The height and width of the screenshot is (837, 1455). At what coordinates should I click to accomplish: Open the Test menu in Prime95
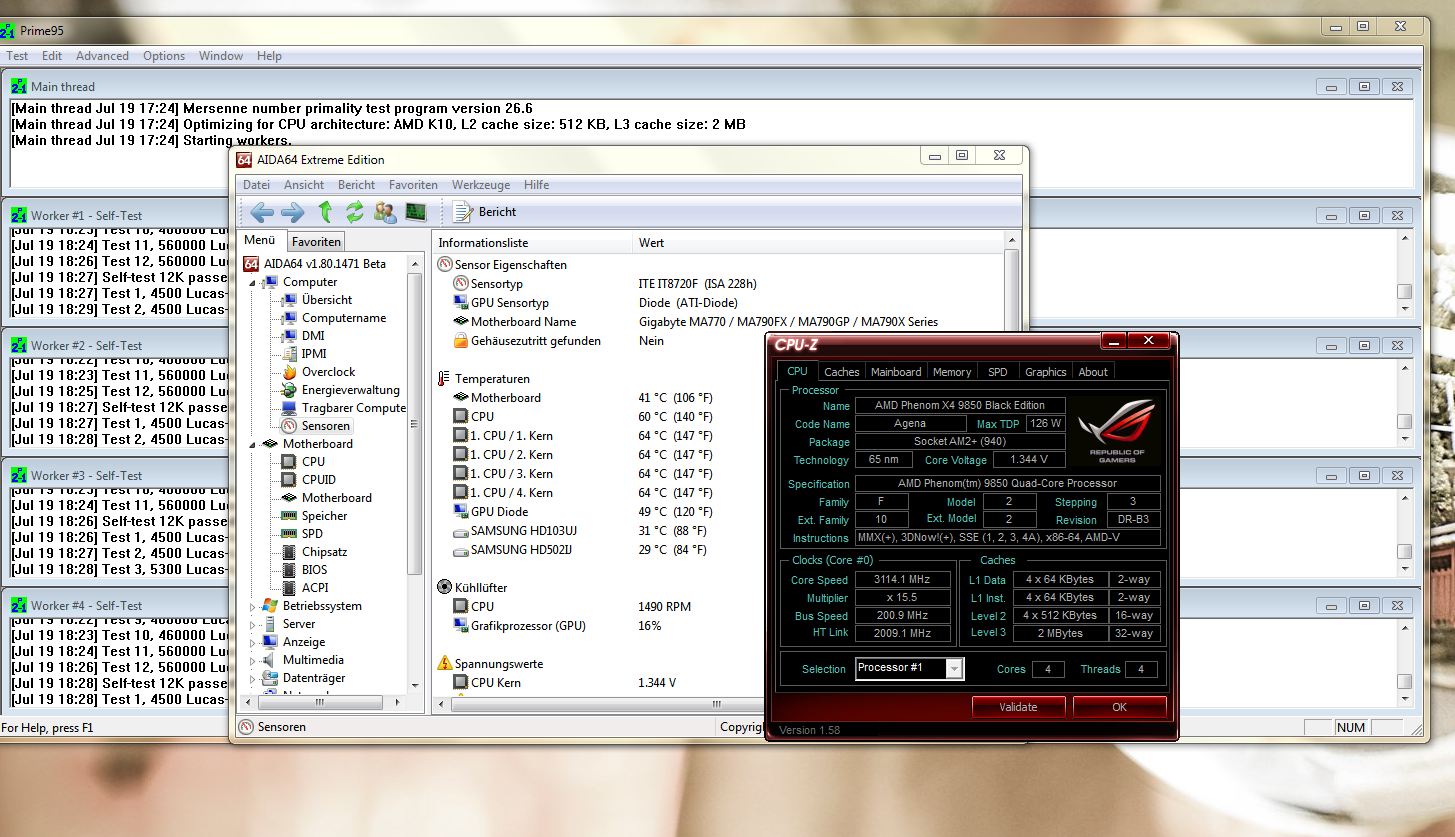pos(17,56)
